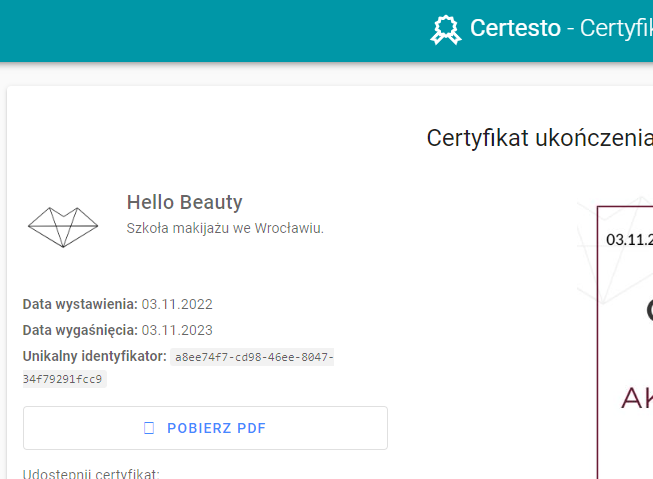653x479 pixels.
Task: Click the Hello Beauty diamond lips logo
Action: (63, 227)
